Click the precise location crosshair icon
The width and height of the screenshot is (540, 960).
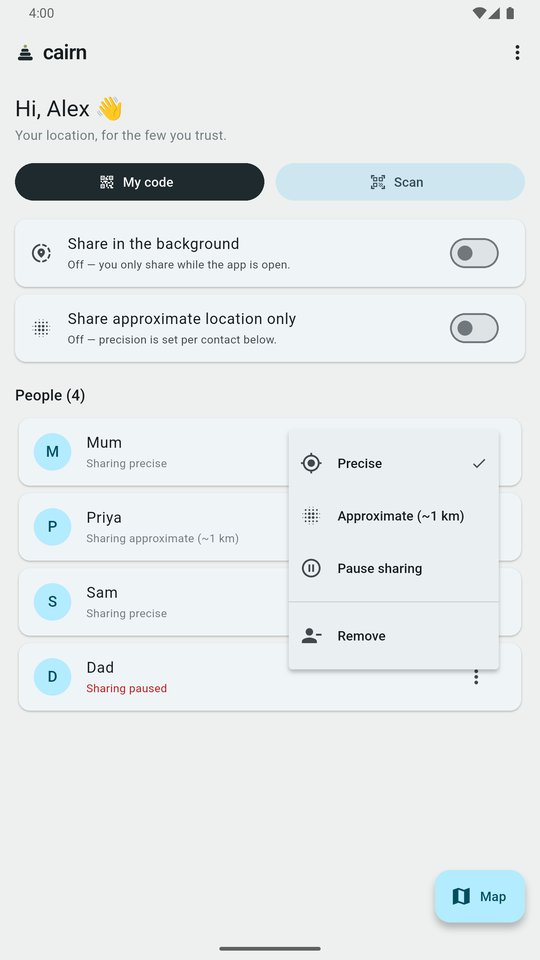coord(311,463)
